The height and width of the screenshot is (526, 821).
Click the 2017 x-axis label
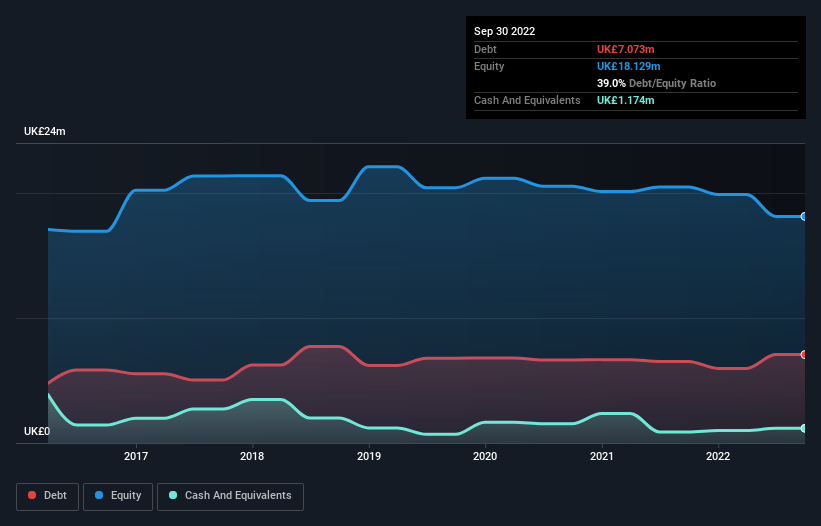(x=136, y=456)
